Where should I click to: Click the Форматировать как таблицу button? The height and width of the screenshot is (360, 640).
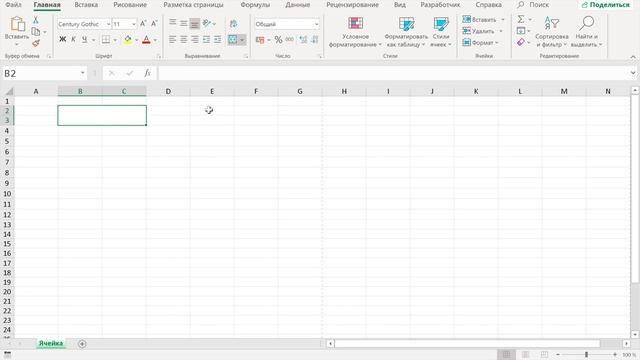pyautogui.click(x=406, y=32)
